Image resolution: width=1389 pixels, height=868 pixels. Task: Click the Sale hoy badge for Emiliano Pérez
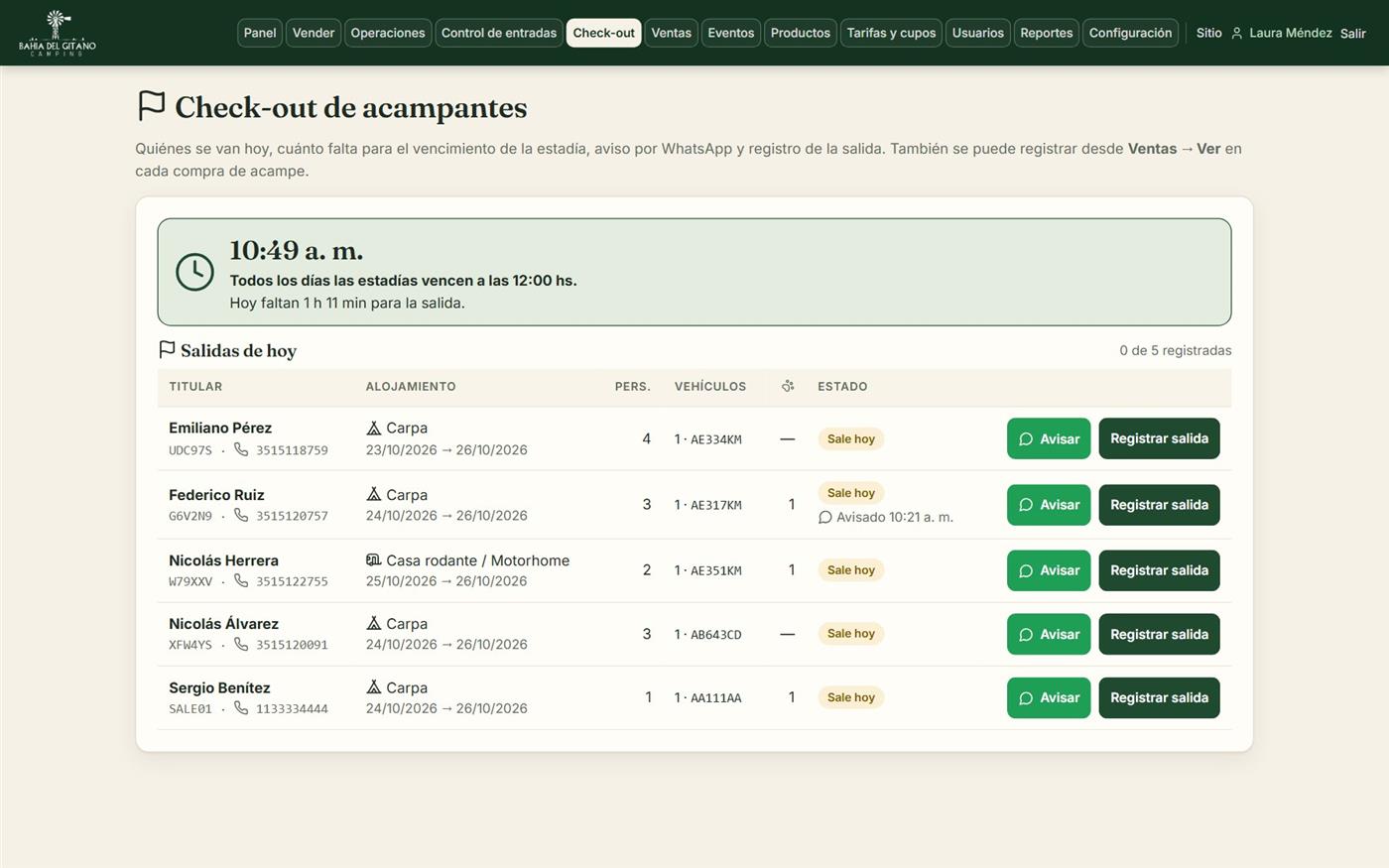pyautogui.click(x=851, y=438)
